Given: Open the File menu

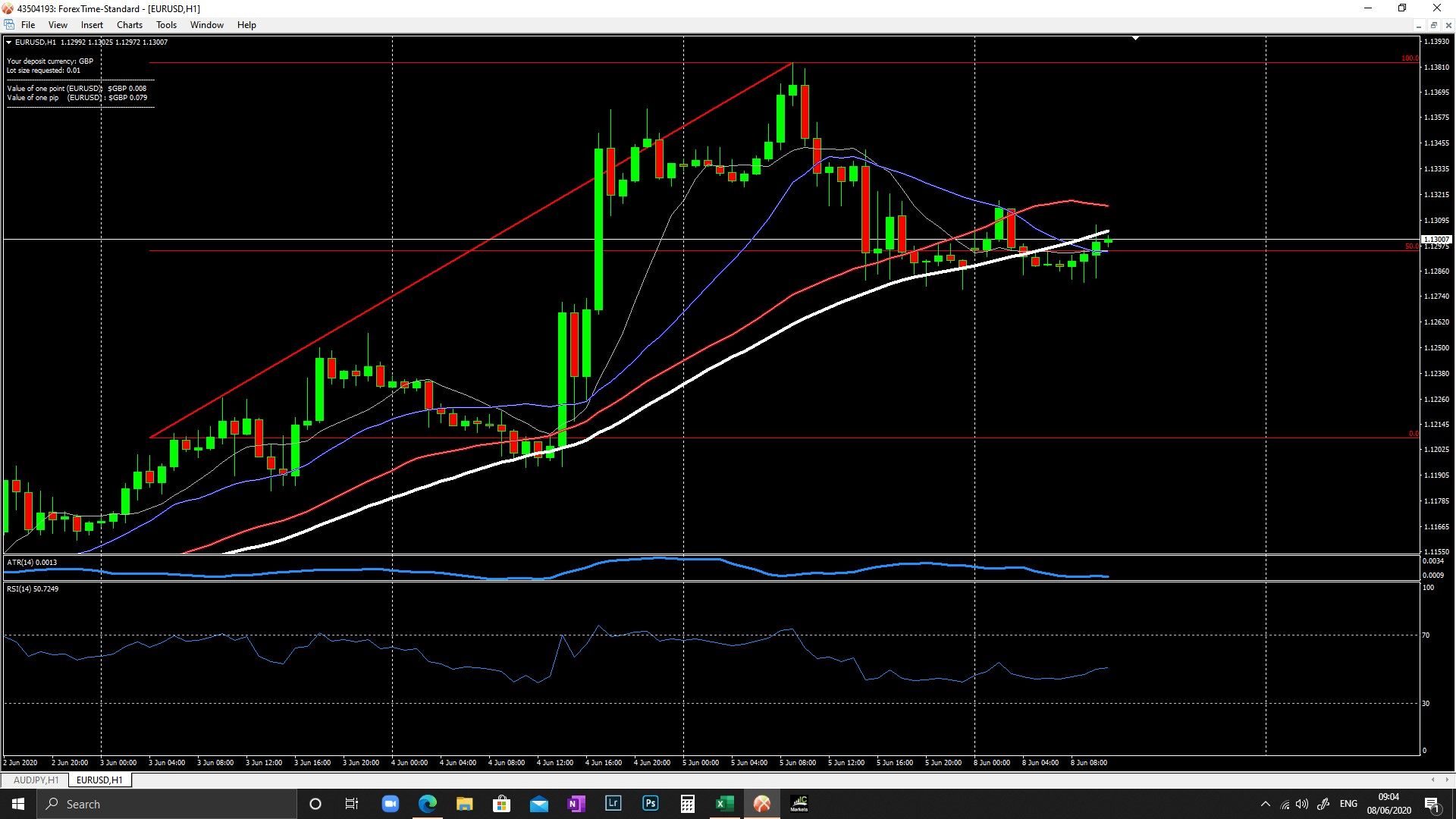Looking at the screenshot, I should coord(28,24).
